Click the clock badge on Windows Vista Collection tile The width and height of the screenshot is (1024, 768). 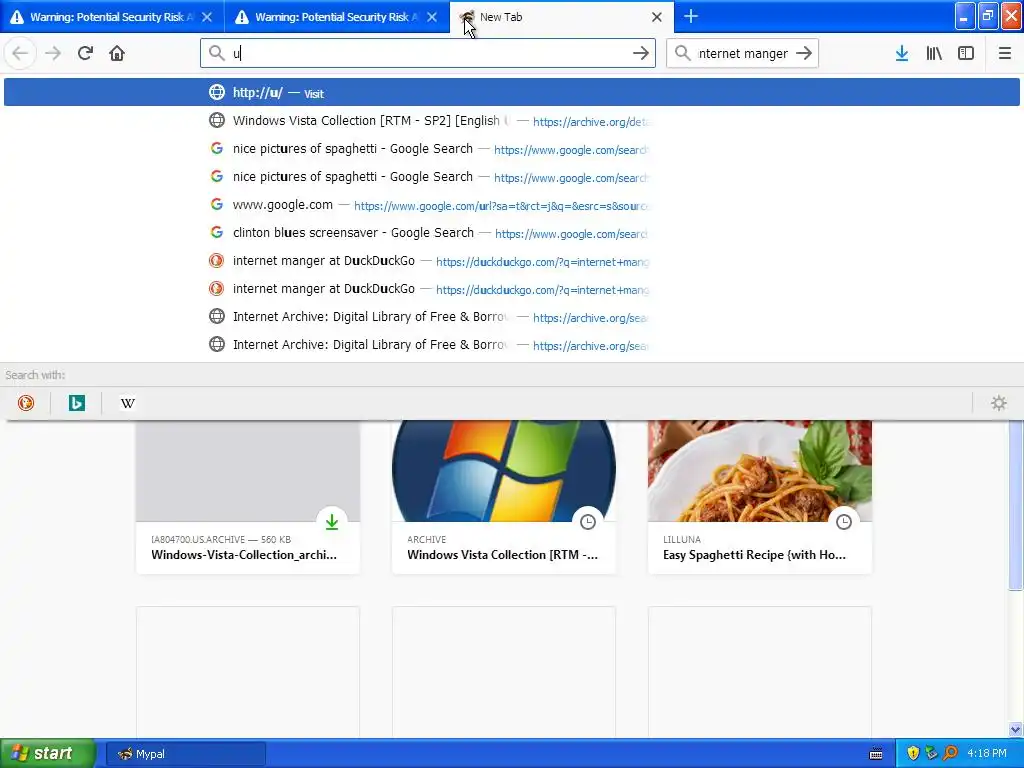click(x=588, y=522)
